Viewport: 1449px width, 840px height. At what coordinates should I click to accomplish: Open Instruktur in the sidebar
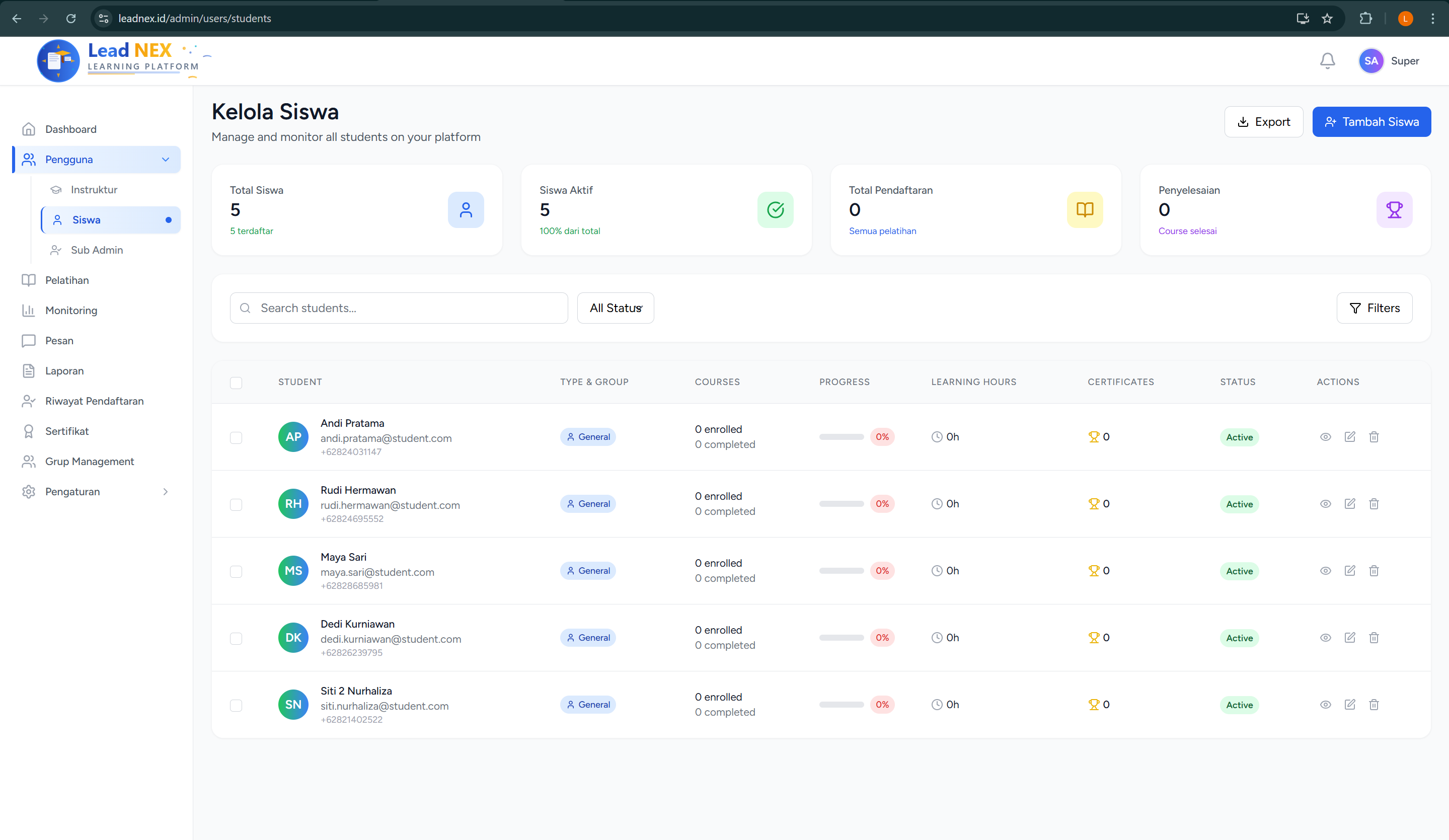[94, 190]
